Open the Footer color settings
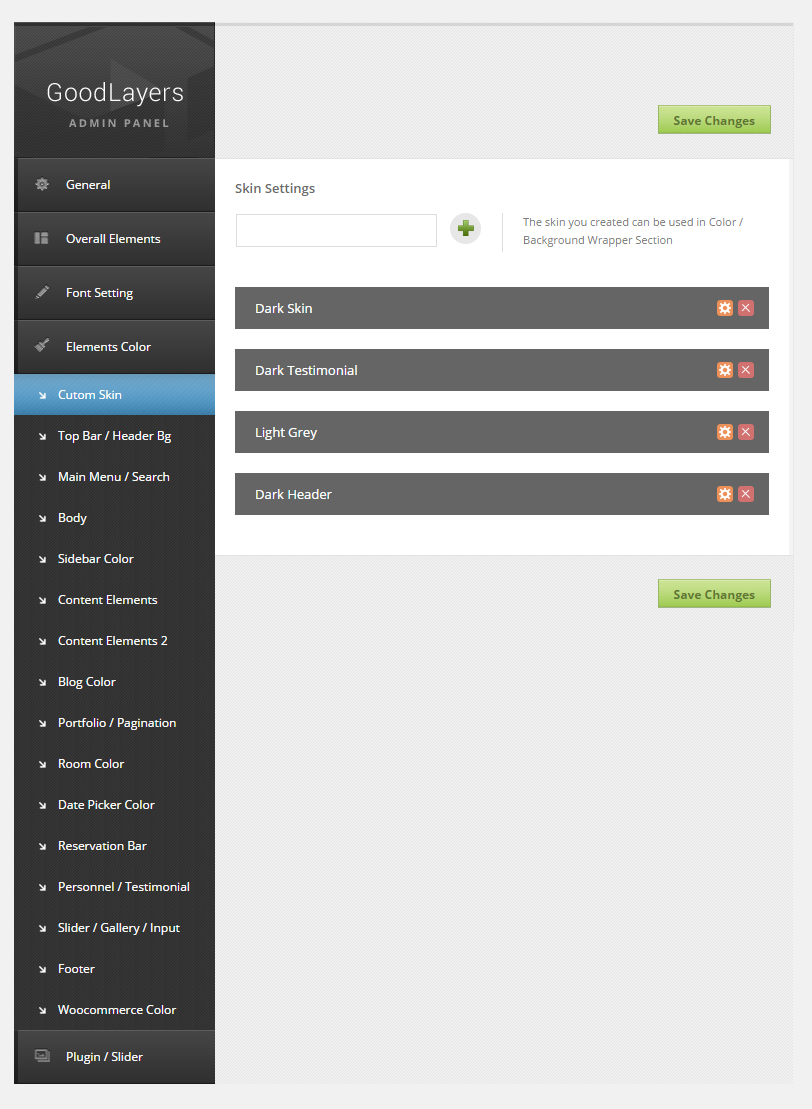Image resolution: width=812 pixels, height=1109 pixels. pos(115,969)
